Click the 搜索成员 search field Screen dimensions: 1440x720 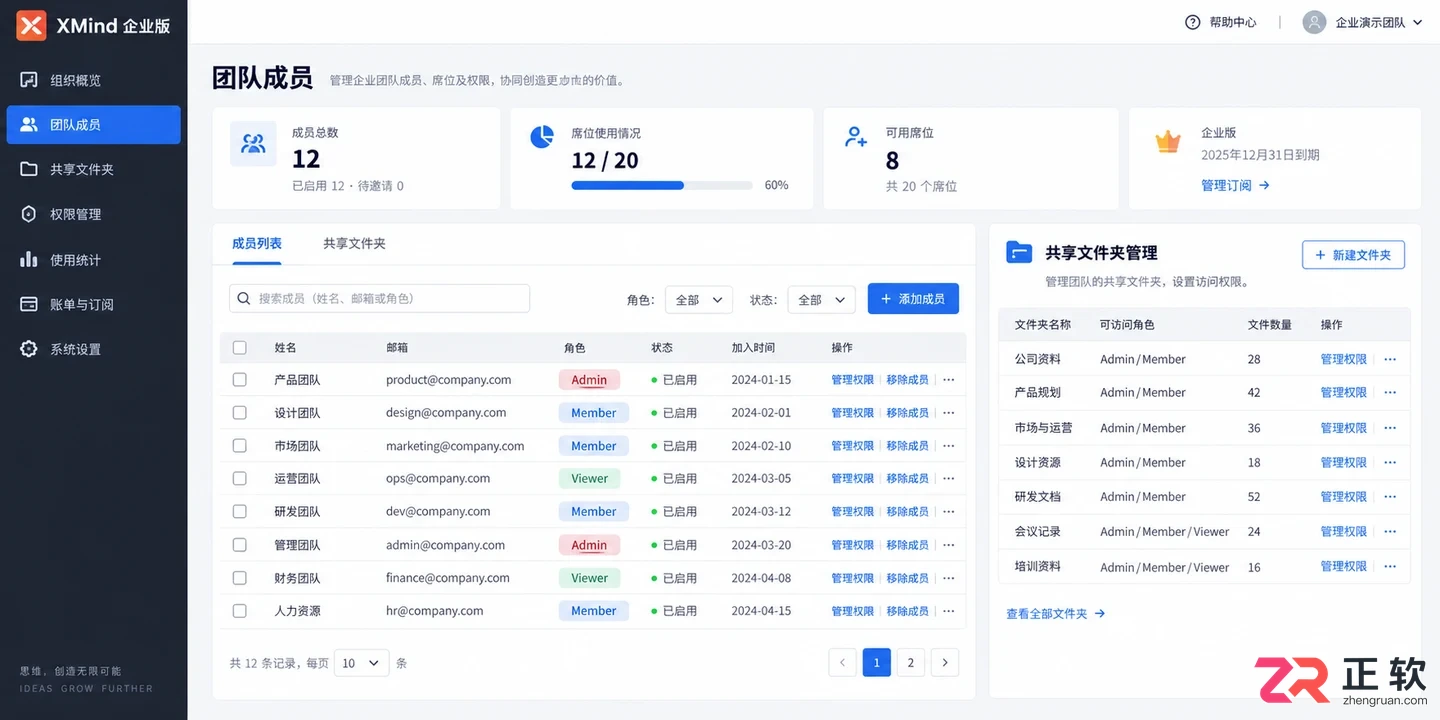pos(380,299)
